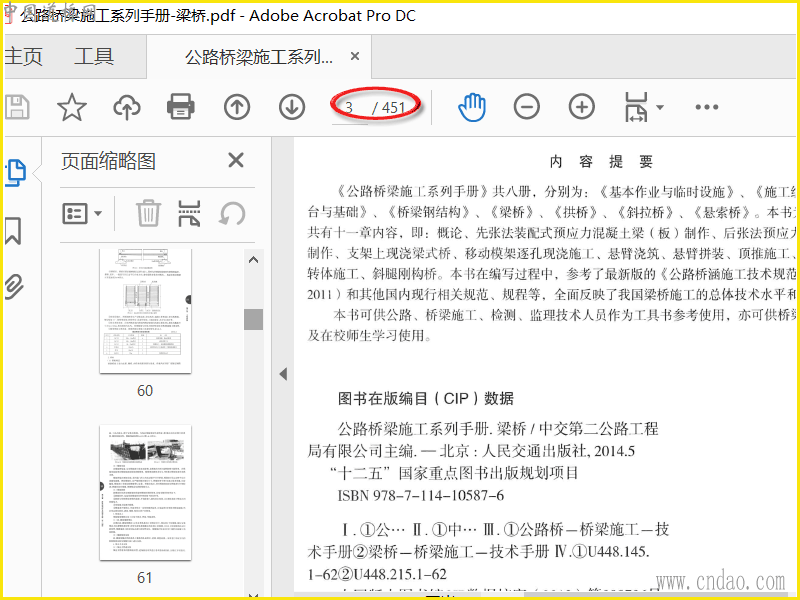The width and height of the screenshot is (800, 600).
Task: Select the 公路桥梁施工系列 document tab
Action: (258, 57)
